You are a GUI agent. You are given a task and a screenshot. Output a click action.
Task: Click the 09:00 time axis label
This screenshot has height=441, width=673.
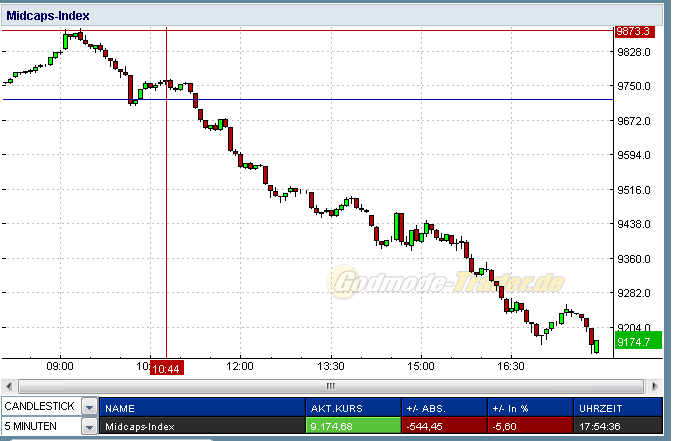coord(60,366)
